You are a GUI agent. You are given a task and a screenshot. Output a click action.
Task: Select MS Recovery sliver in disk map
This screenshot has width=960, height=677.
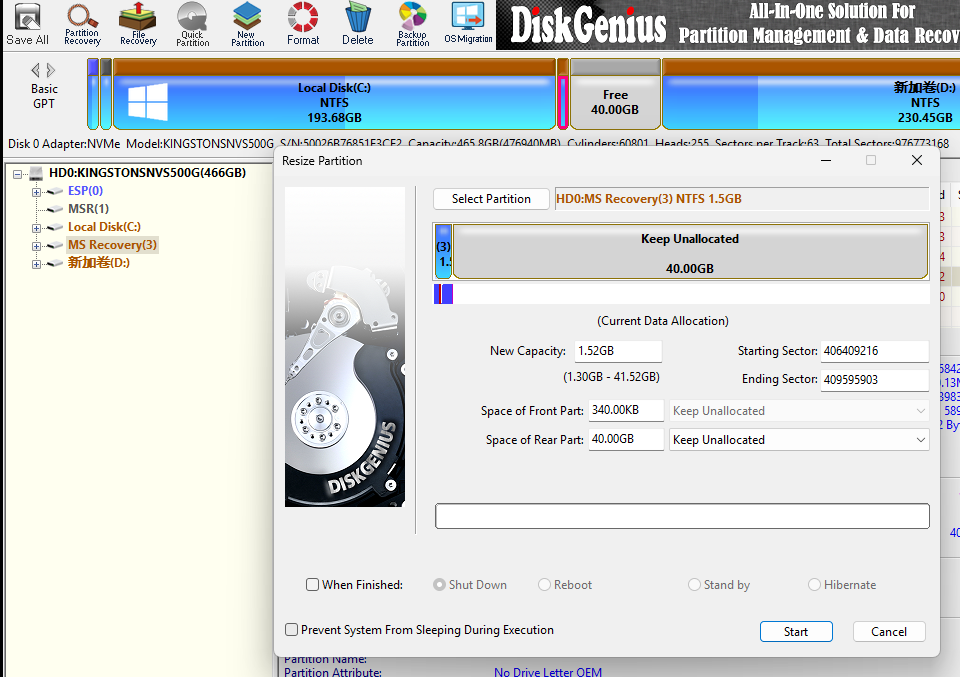563,94
